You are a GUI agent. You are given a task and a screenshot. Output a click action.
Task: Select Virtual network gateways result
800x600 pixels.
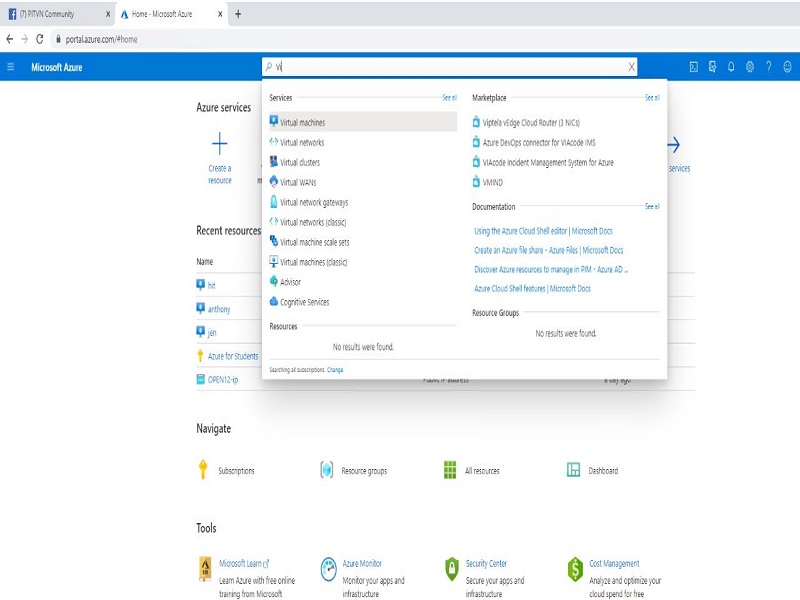[314, 202]
